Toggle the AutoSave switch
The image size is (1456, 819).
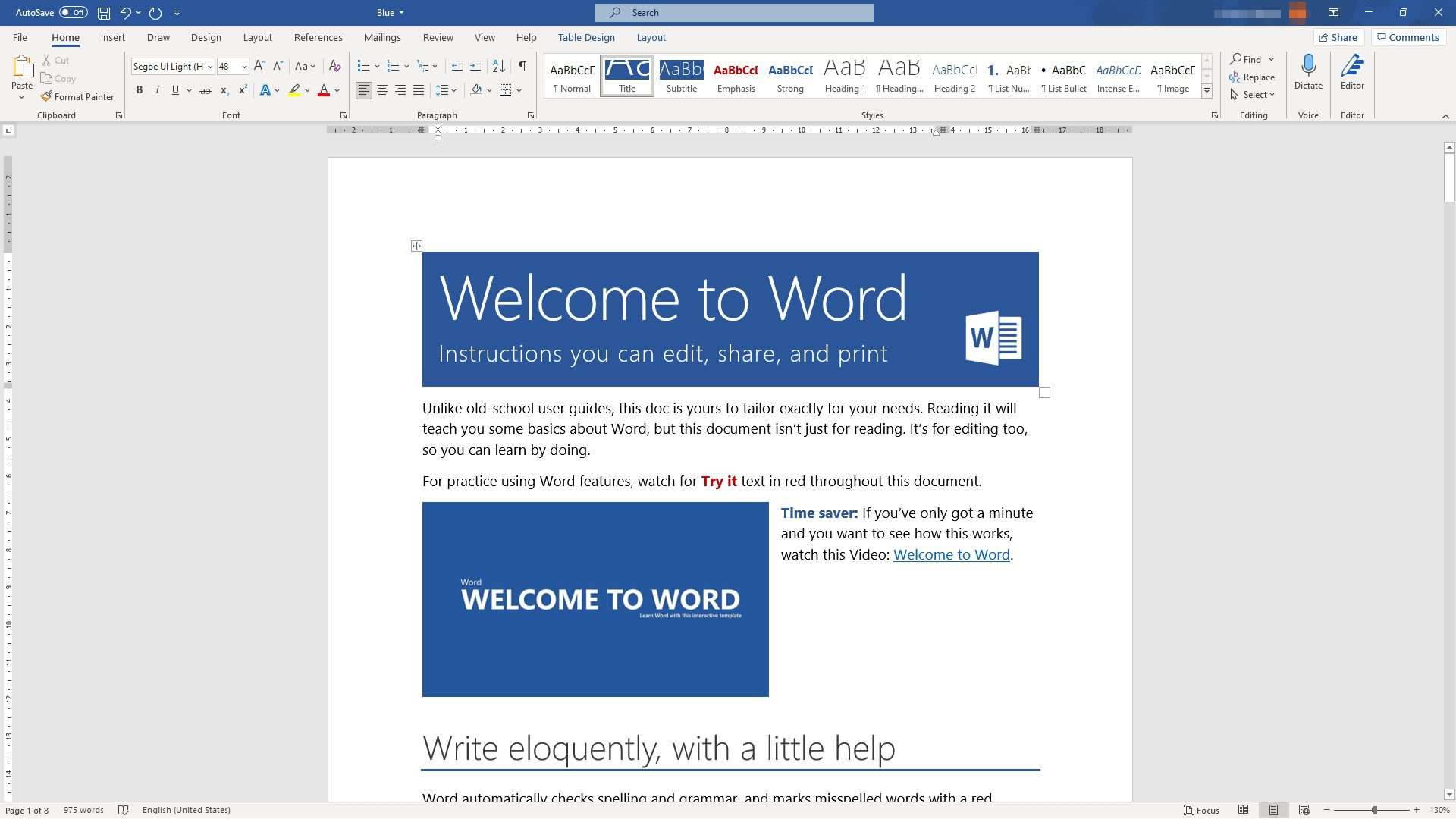click(74, 13)
